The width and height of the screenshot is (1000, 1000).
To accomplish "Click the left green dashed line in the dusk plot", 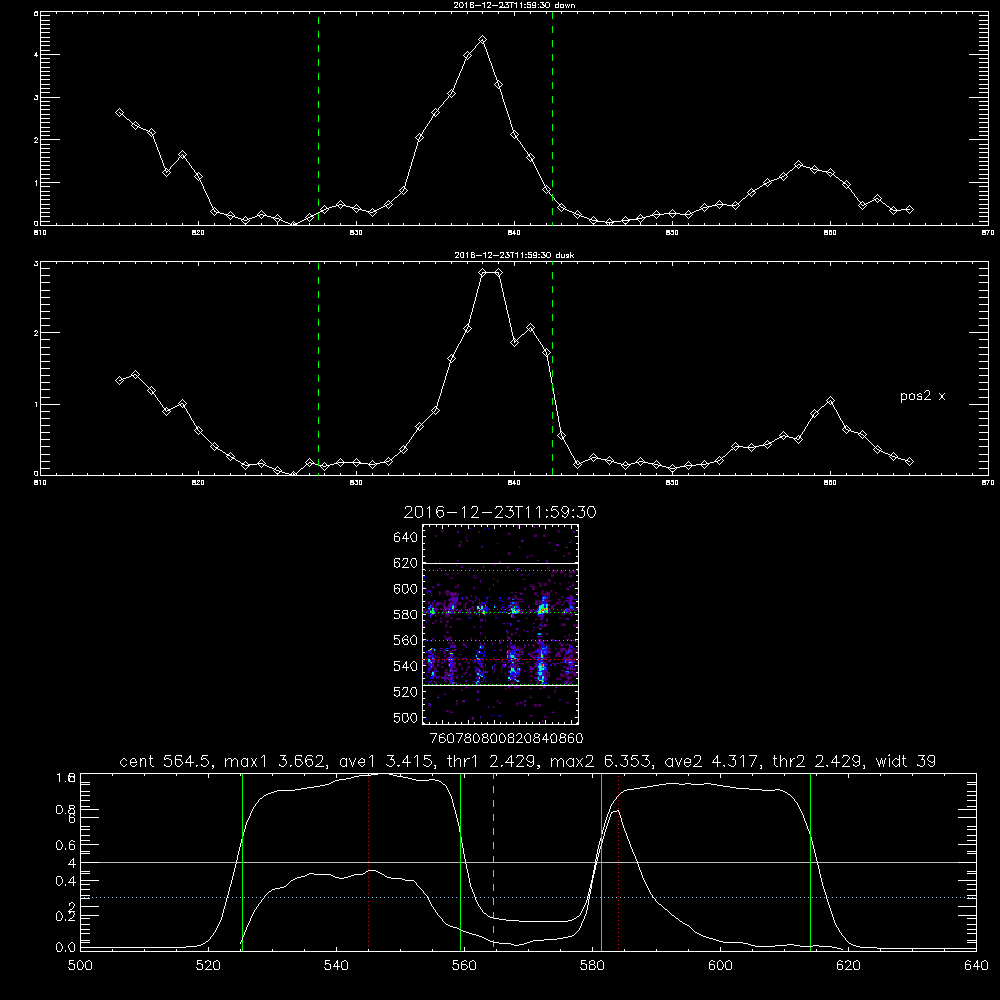I will (318, 368).
